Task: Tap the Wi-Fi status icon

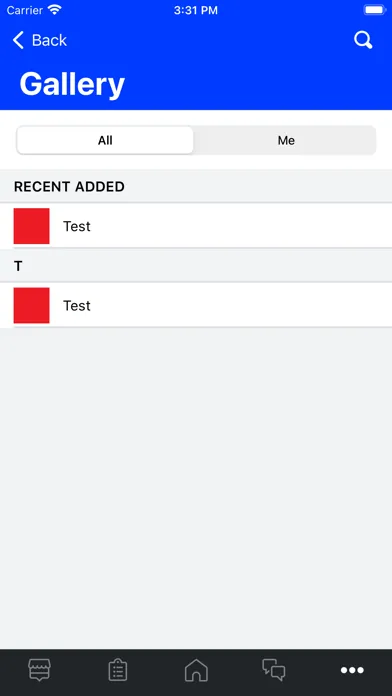Action: [55, 10]
